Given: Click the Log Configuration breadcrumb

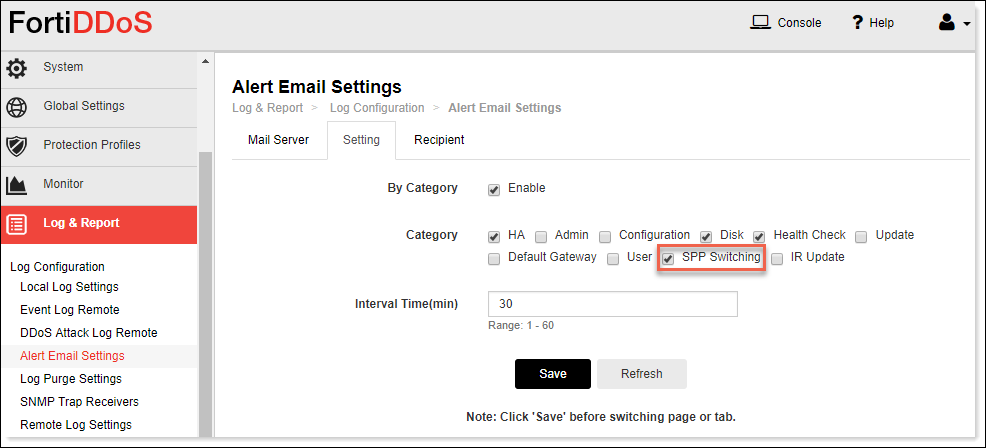Looking at the screenshot, I should click(377, 108).
